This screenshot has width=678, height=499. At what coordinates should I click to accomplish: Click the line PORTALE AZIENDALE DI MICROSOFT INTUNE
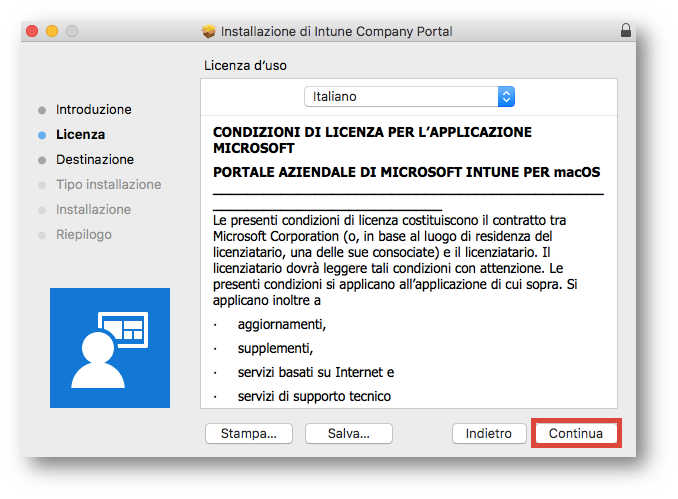406,172
